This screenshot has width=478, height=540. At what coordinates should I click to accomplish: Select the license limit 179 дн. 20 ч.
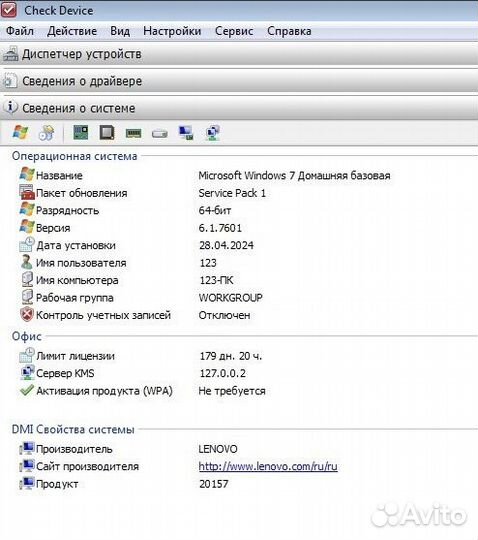pyautogui.click(x=231, y=356)
